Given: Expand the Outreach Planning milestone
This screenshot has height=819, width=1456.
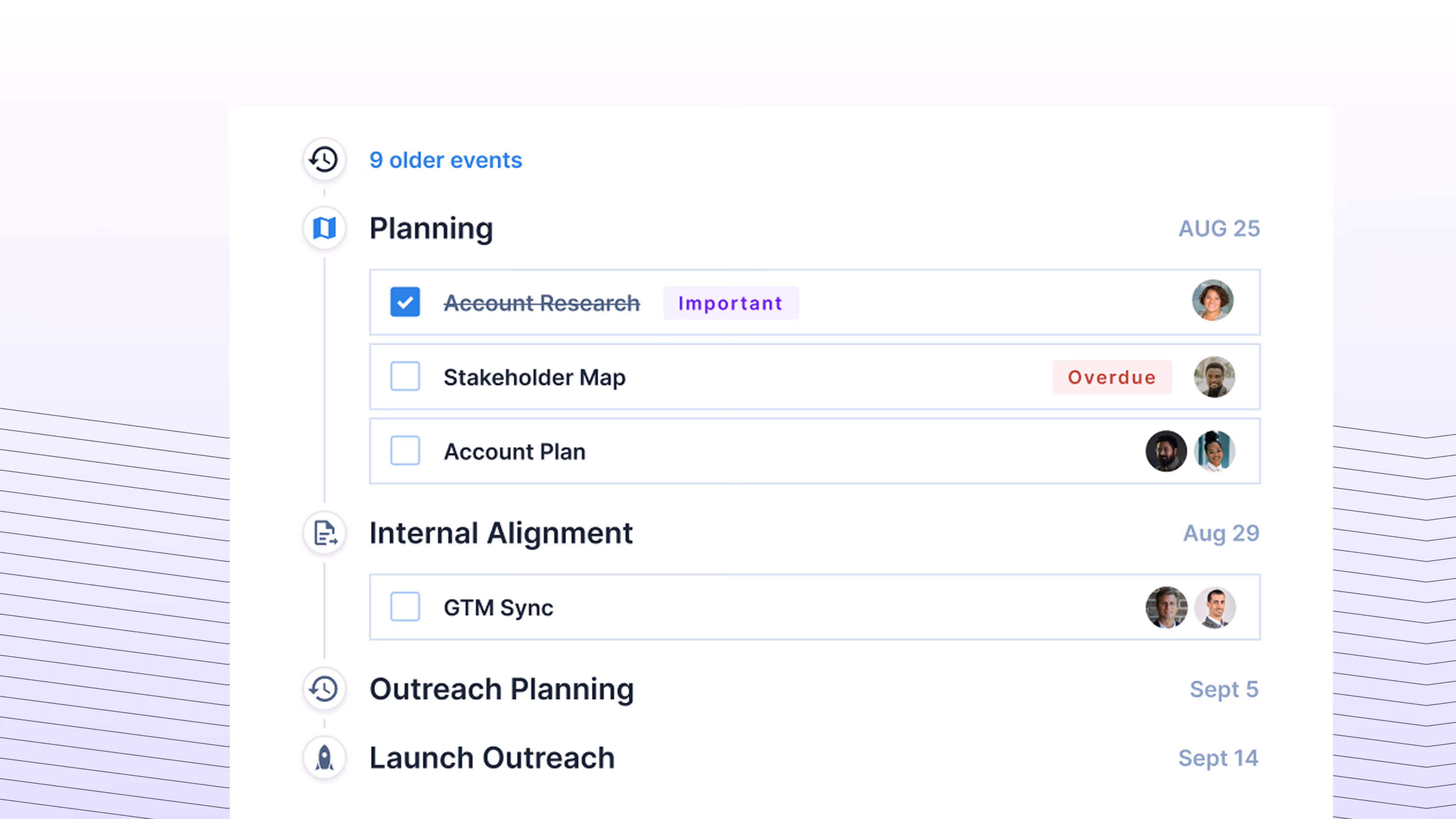Looking at the screenshot, I should tap(501, 690).
